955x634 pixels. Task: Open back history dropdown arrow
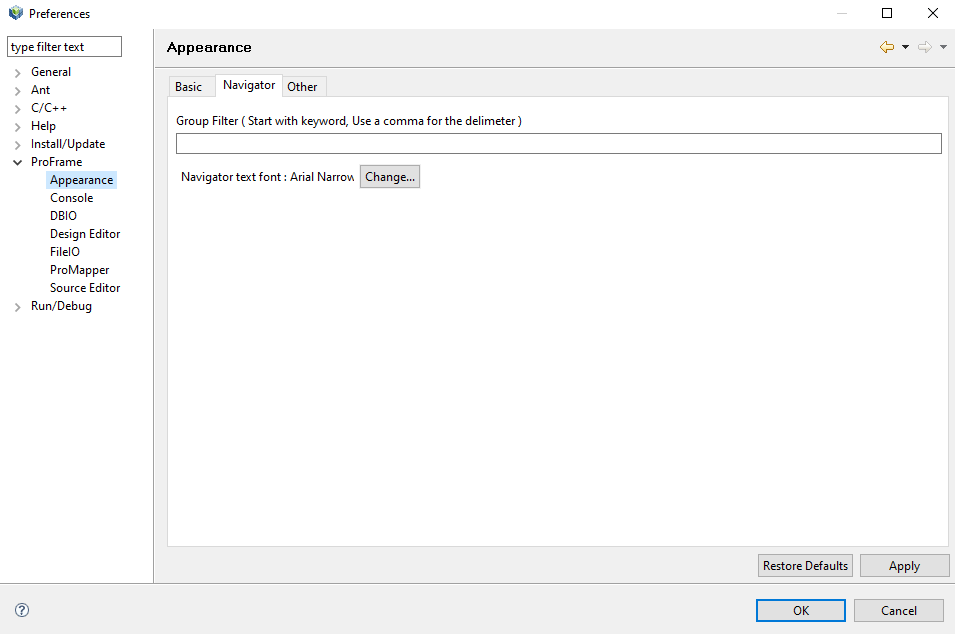[905, 47]
